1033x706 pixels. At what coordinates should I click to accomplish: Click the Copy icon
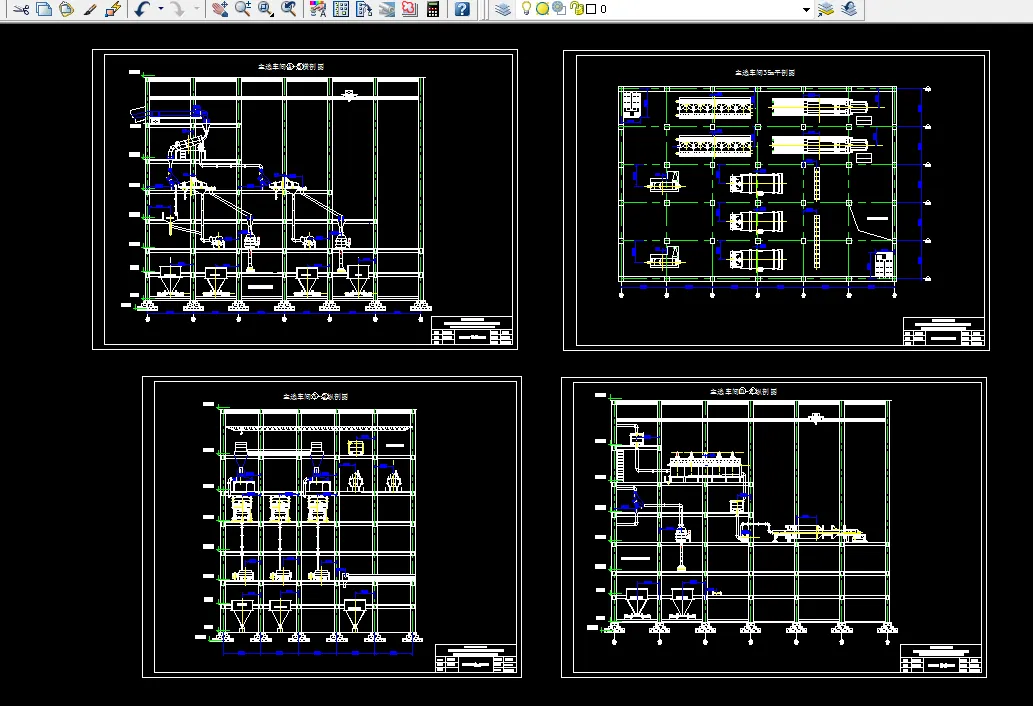[x=44, y=9]
